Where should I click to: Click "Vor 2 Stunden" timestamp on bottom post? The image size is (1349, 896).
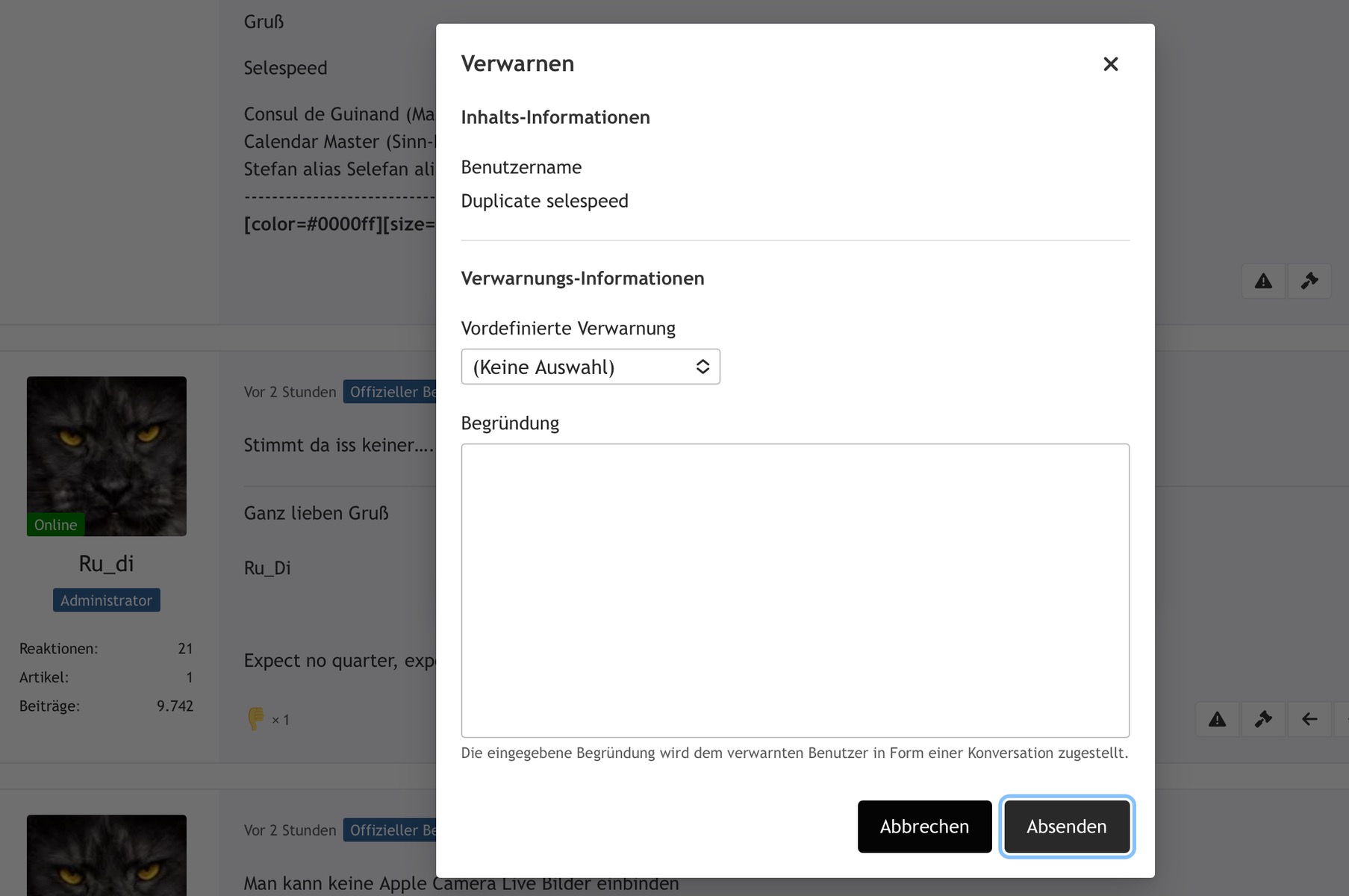pyautogui.click(x=290, y=830)
